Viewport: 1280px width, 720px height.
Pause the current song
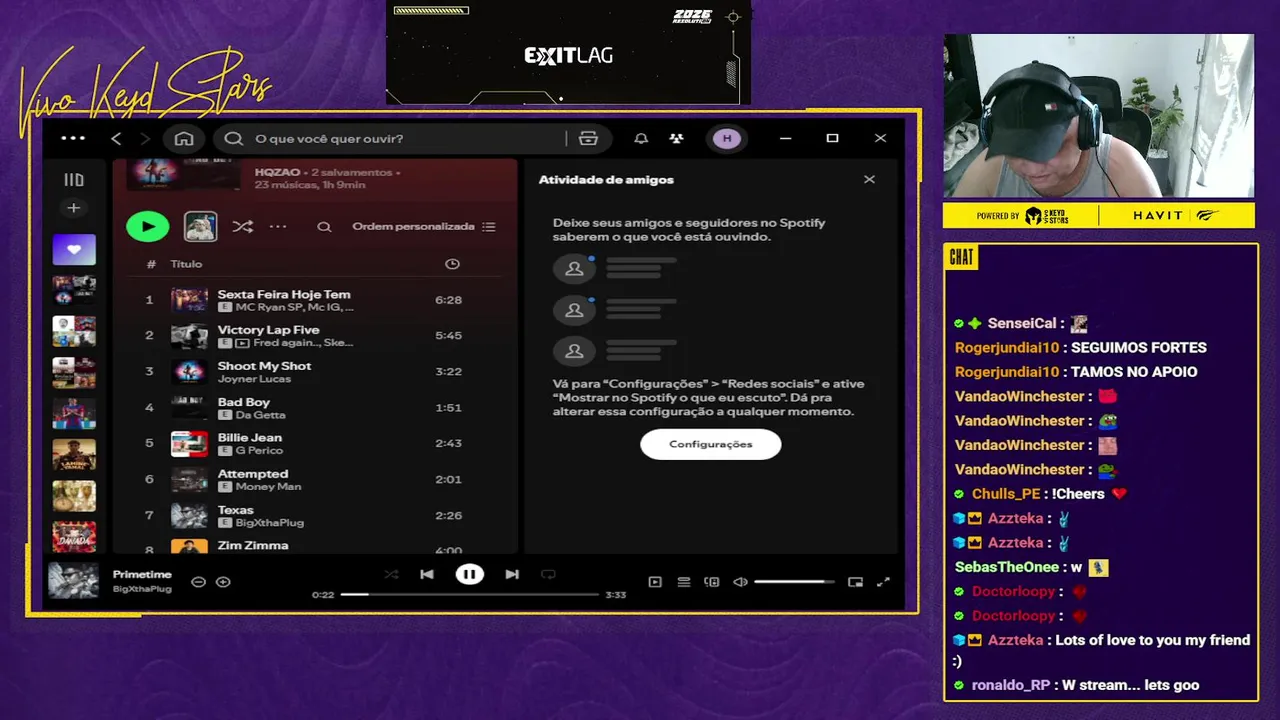coord(469,574)
